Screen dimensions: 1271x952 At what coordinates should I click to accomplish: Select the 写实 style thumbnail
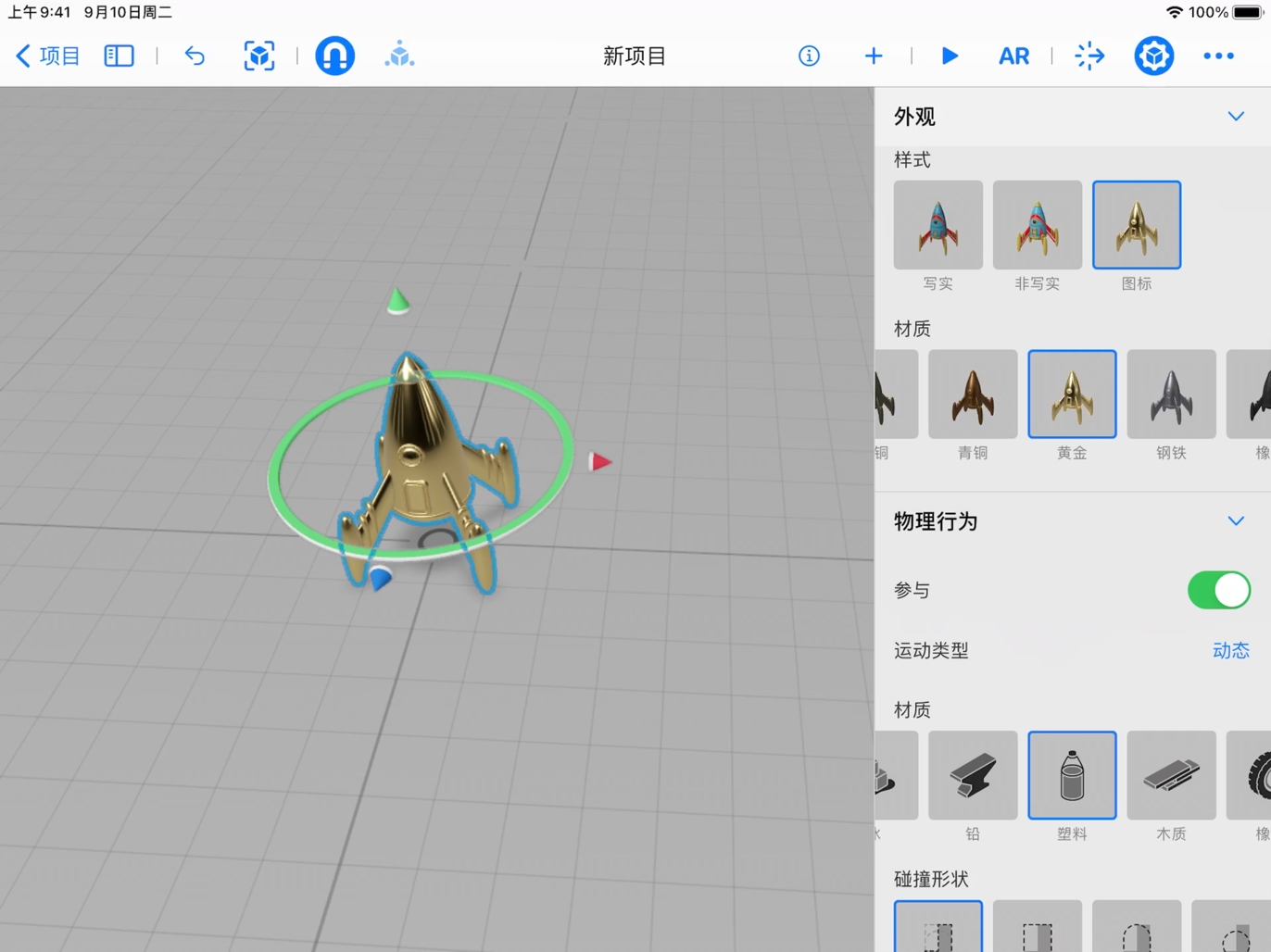click(938, 225)
